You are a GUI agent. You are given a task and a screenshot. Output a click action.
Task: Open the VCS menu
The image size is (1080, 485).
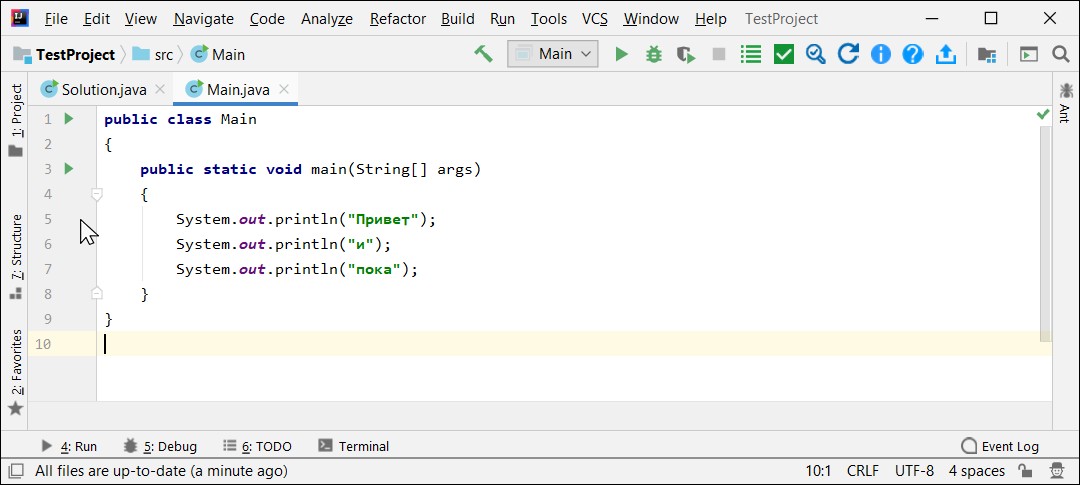(x=594, y=19)
